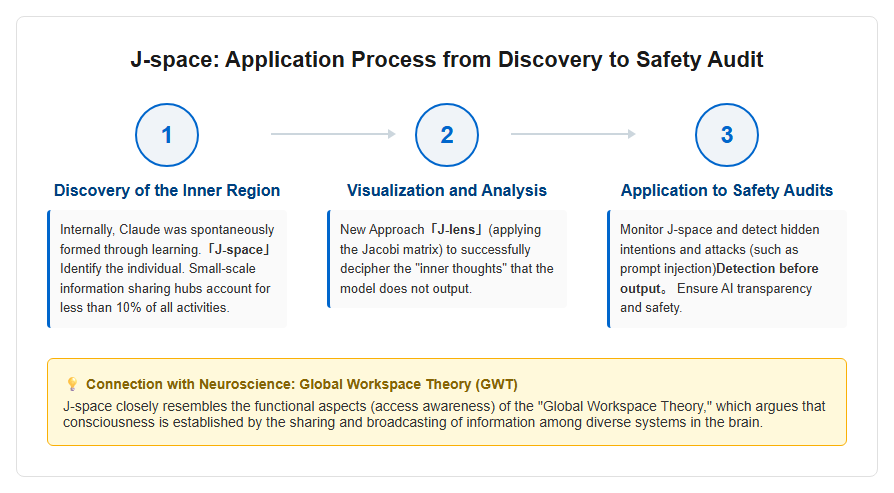The height and width of the screenshot is (493, 894).
Task: Click the step 2 circle icon
Action: [x=446, y=135]
